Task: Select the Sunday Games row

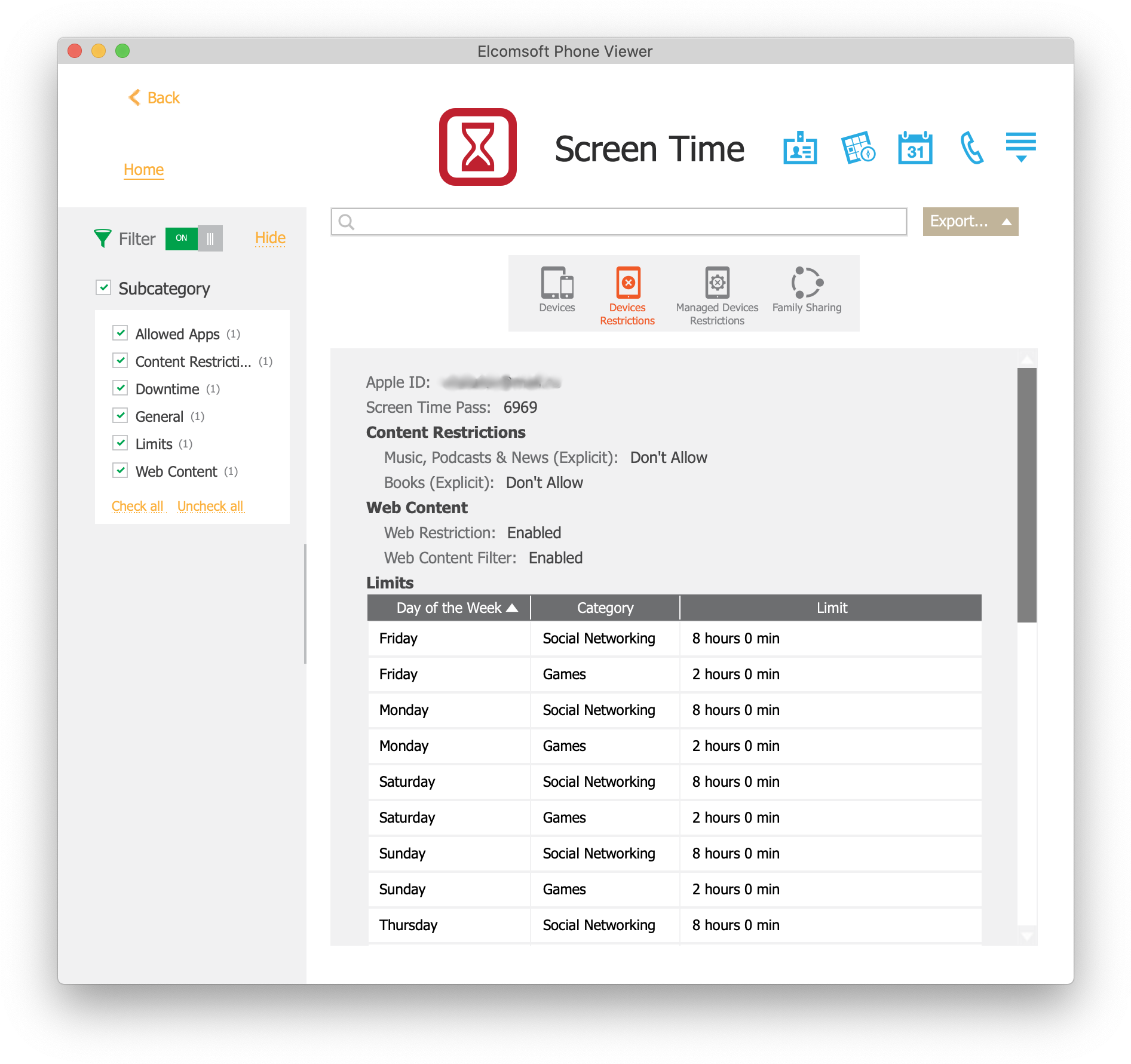Action: tap(675, 890)
